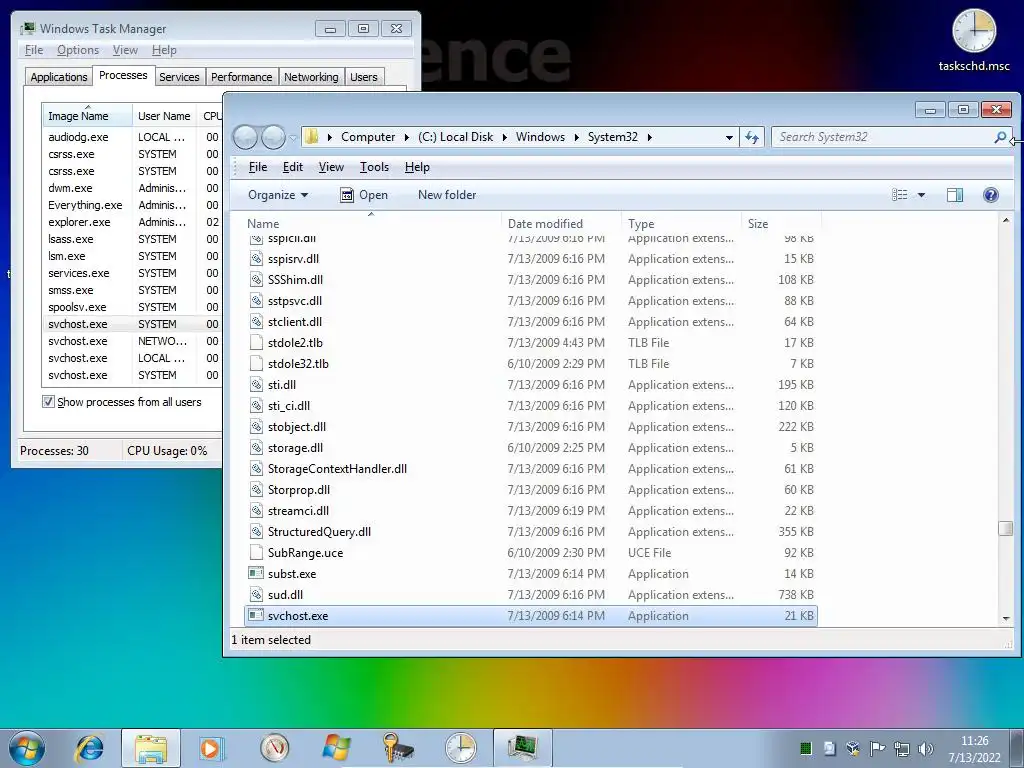Screen dimensions: 1024x768
Task: Select the explorer.exe process row
Action: tap(132, 222)
